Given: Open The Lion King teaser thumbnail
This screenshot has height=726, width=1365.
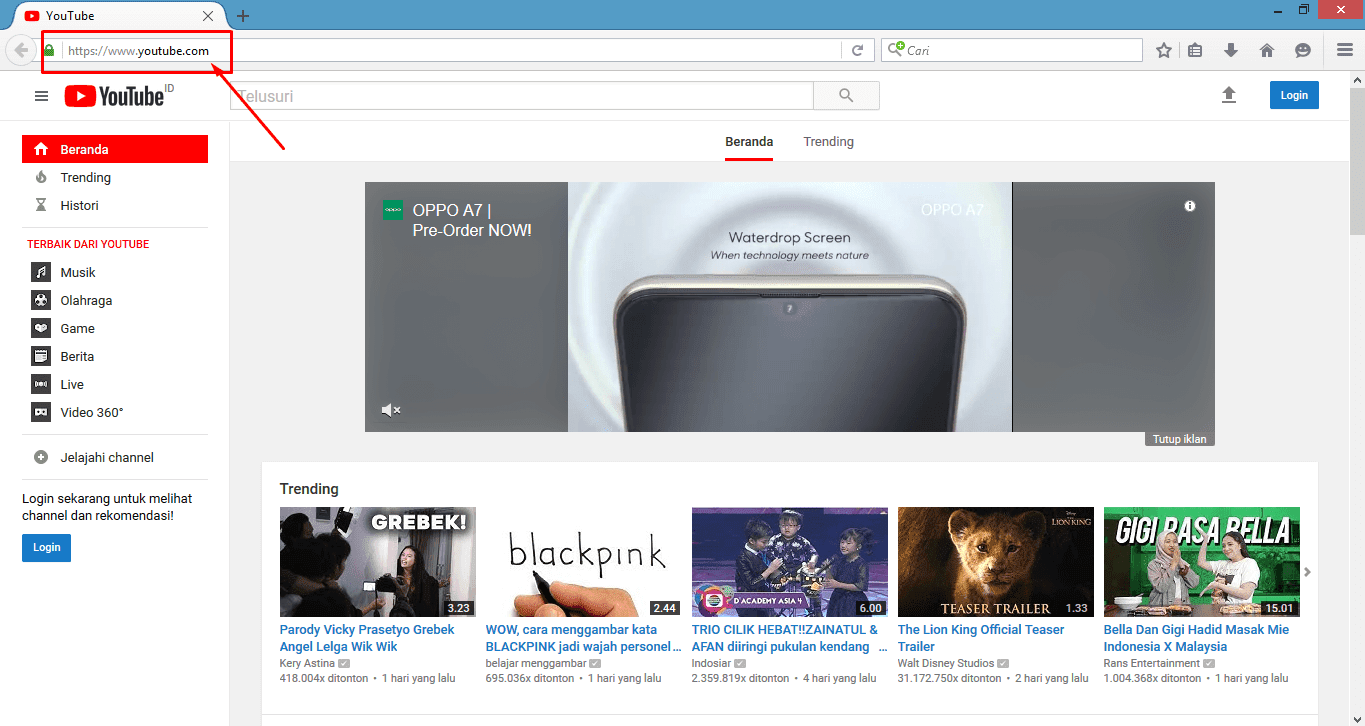Looking at the screenshot, I should pos(996,562).
